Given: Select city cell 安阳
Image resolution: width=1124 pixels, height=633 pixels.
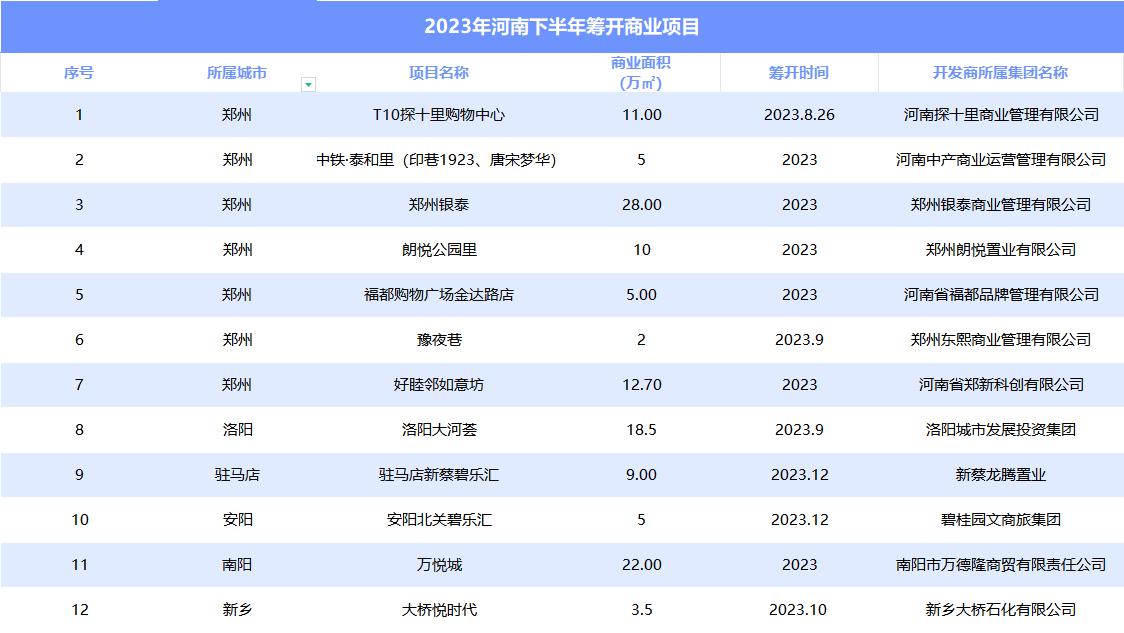Looking at the screenshot, I should (237, 520).
